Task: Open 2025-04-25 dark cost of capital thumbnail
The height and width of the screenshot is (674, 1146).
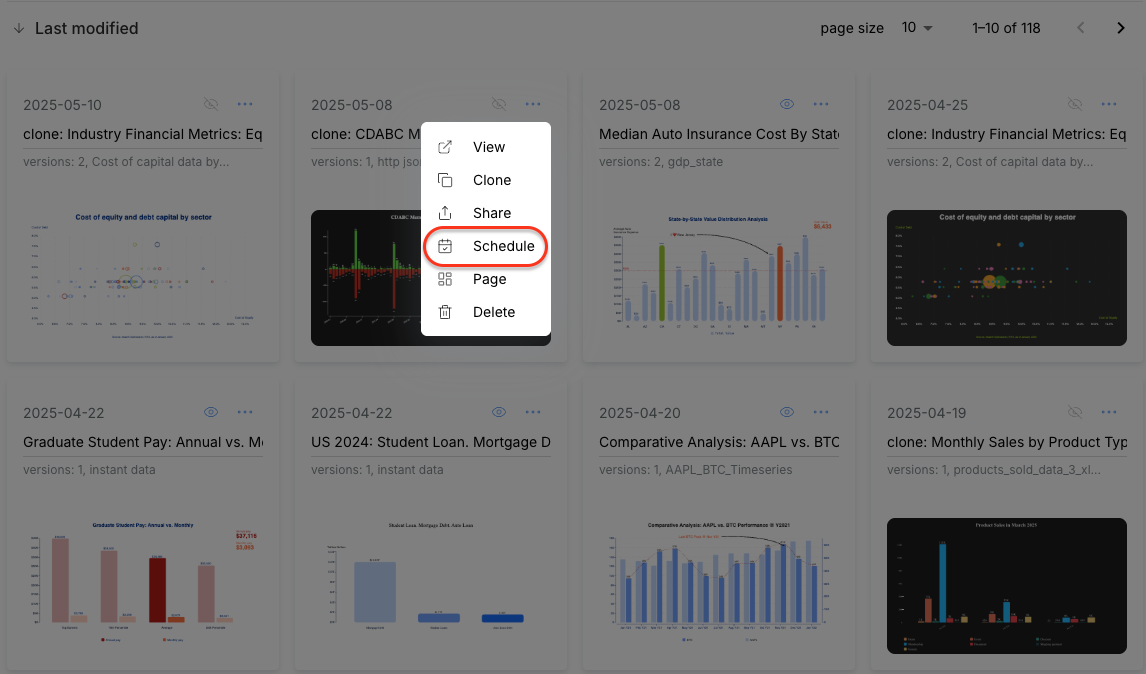Action: click(x=1007, y=278)
